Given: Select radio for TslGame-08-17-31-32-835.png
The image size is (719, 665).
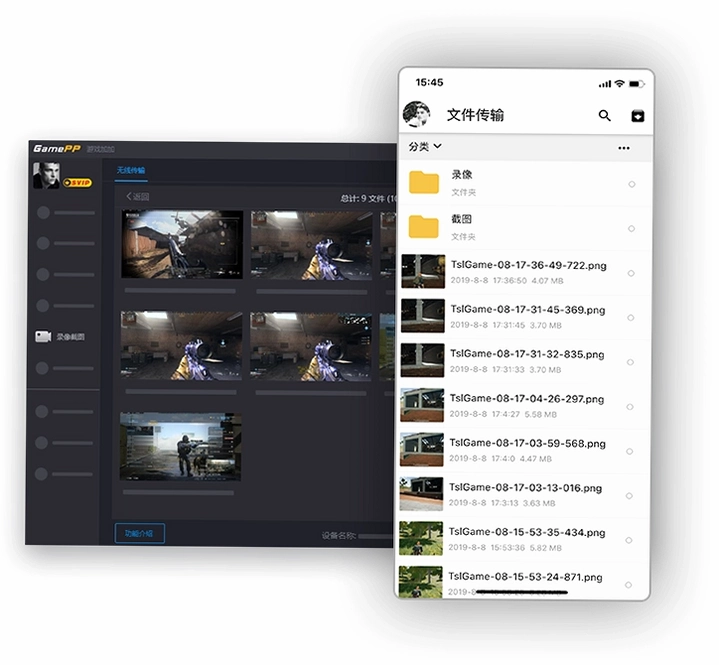Looking at the screenshot, I should [x=631, y=362].
